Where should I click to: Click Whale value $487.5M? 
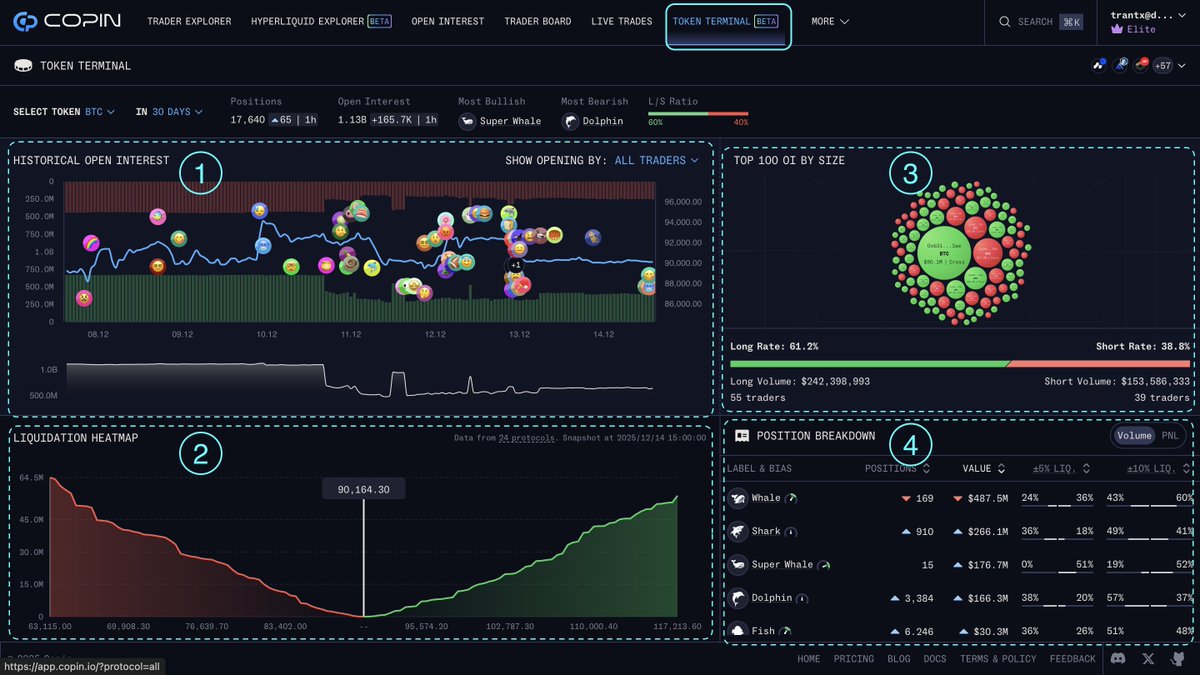985,498
